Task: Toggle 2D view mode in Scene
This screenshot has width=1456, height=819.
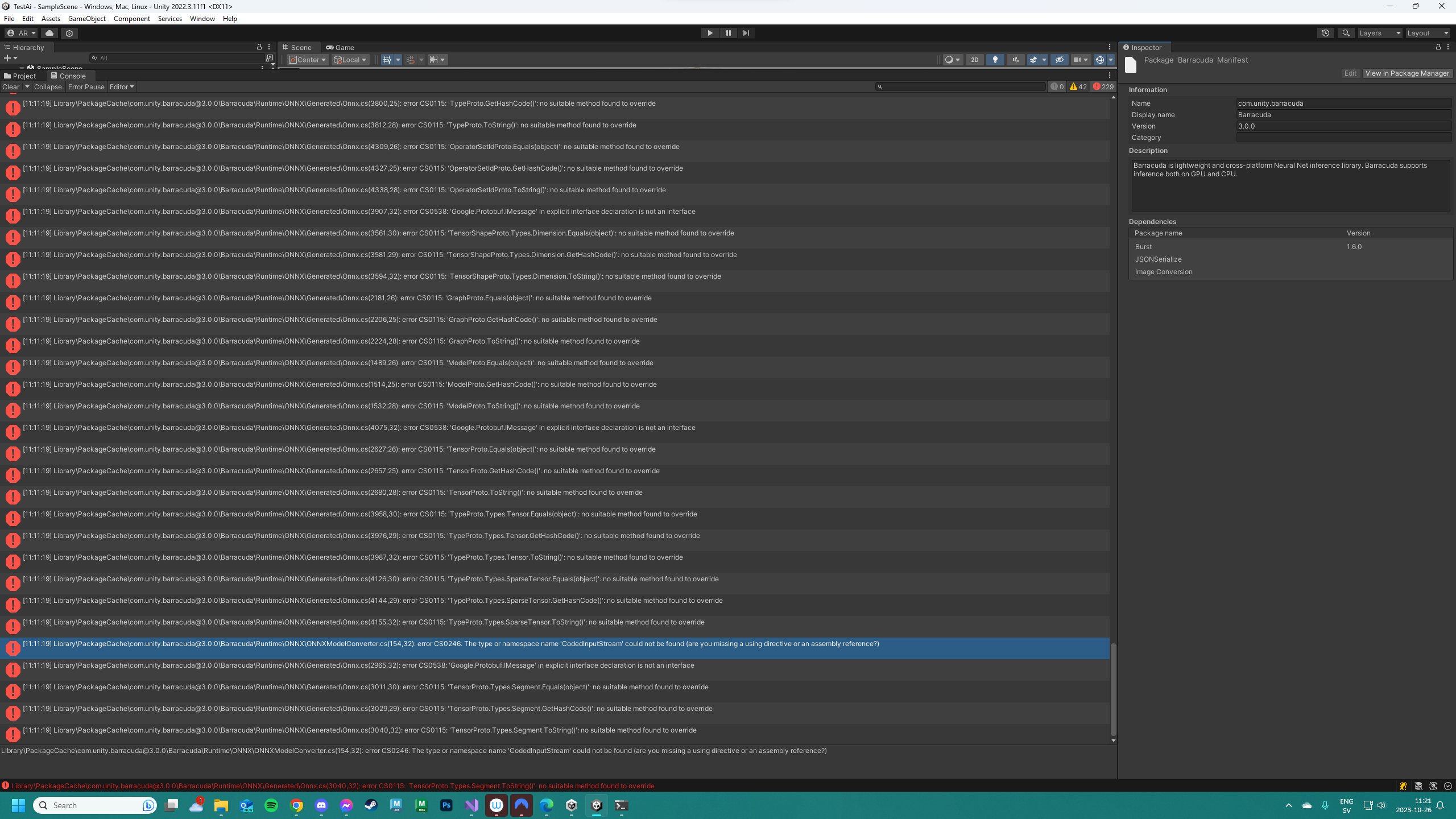Action: click(974, 60)
